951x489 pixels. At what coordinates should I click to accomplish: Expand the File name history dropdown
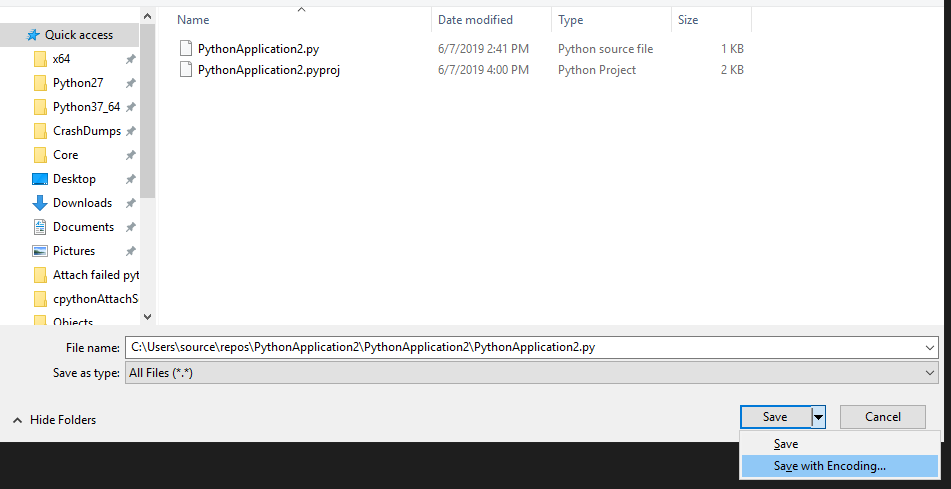[930, 348]
